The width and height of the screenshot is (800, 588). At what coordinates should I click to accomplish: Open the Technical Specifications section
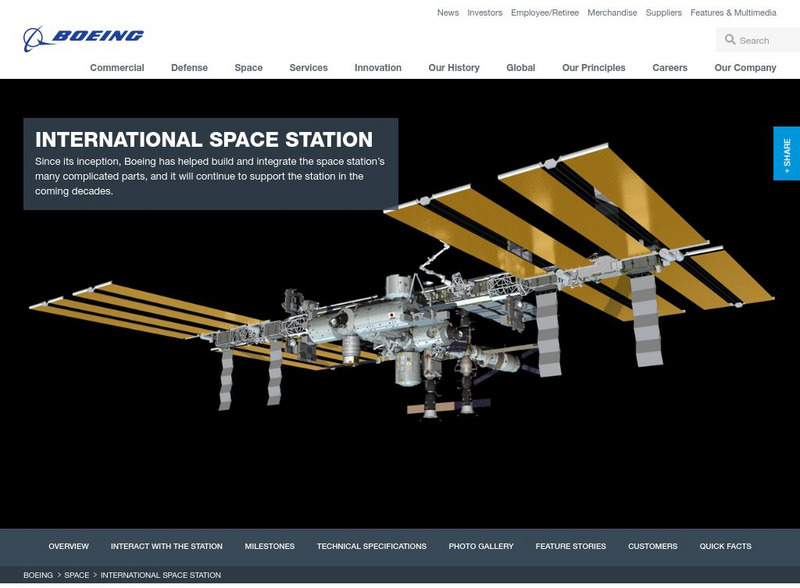371,546
